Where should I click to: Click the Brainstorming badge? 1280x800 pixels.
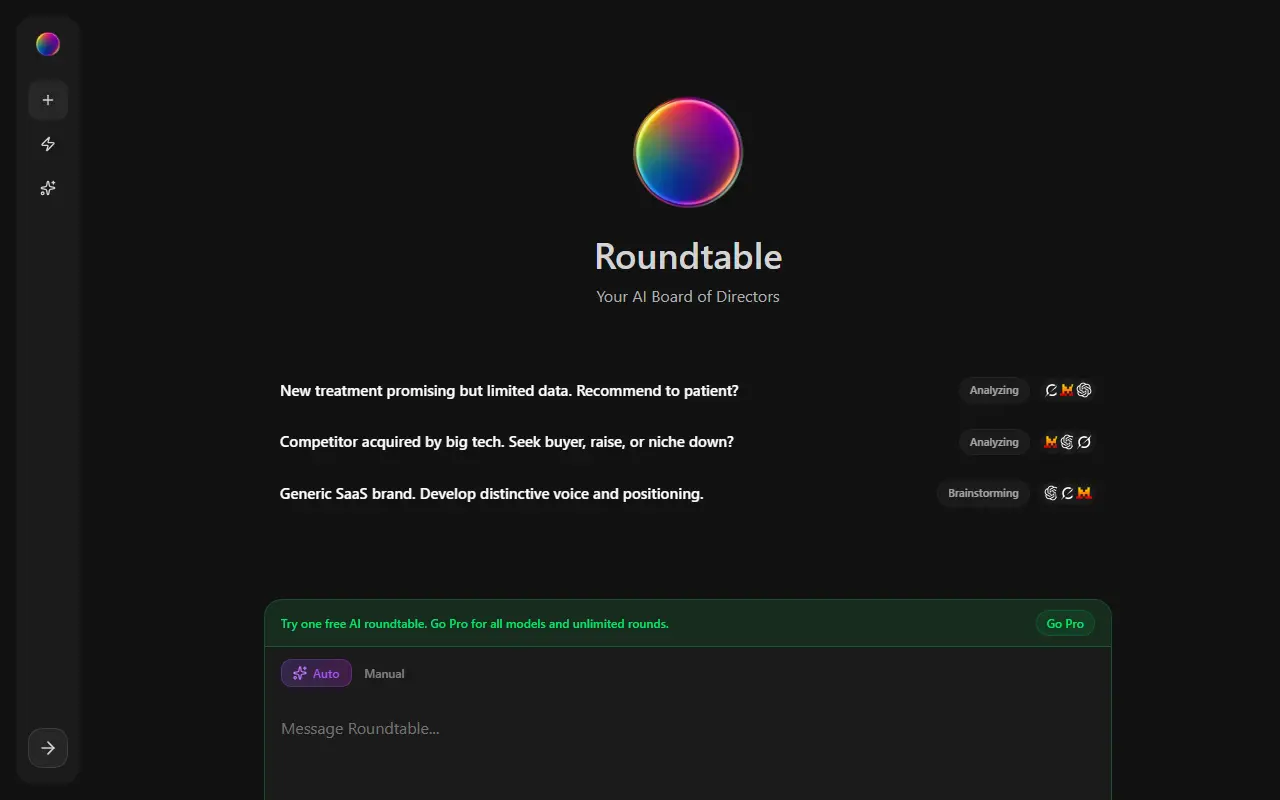coord(983,493)
